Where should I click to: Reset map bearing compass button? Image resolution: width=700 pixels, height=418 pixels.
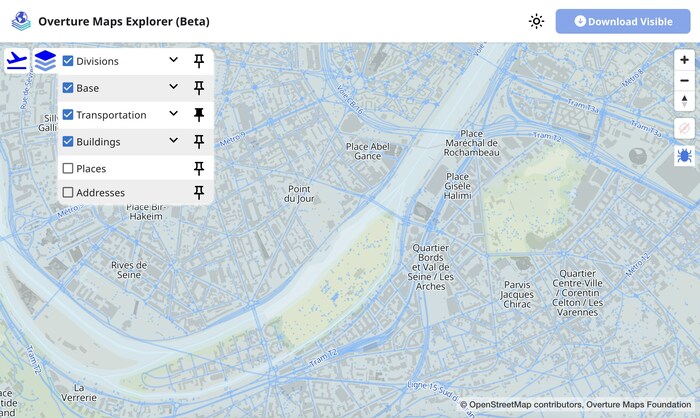click(x=684, y=101)
